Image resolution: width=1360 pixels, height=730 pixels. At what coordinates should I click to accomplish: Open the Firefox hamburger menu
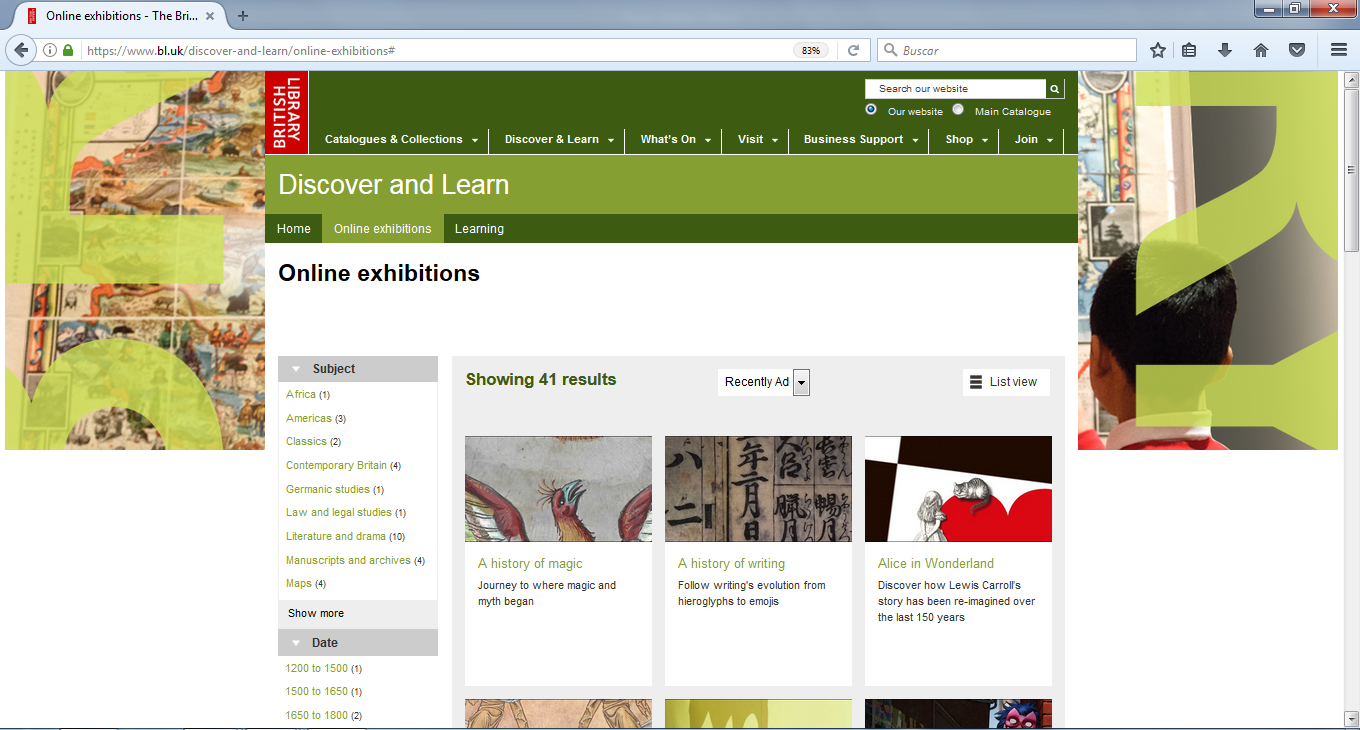pyautogui.click(x=1339, y=50)
